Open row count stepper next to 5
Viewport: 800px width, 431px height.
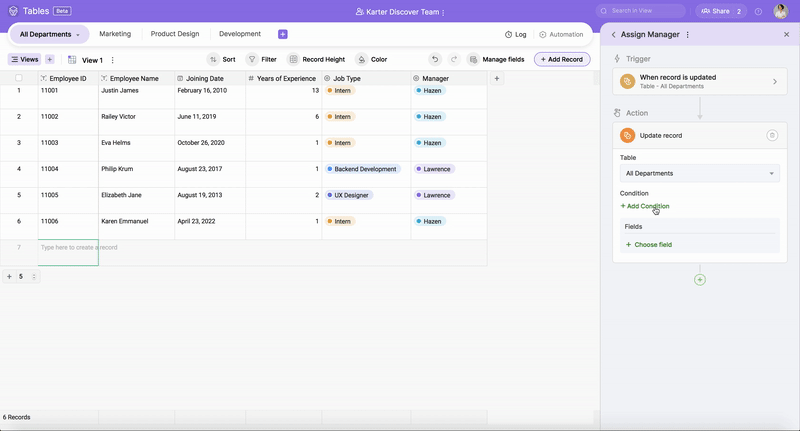(34, 277)
